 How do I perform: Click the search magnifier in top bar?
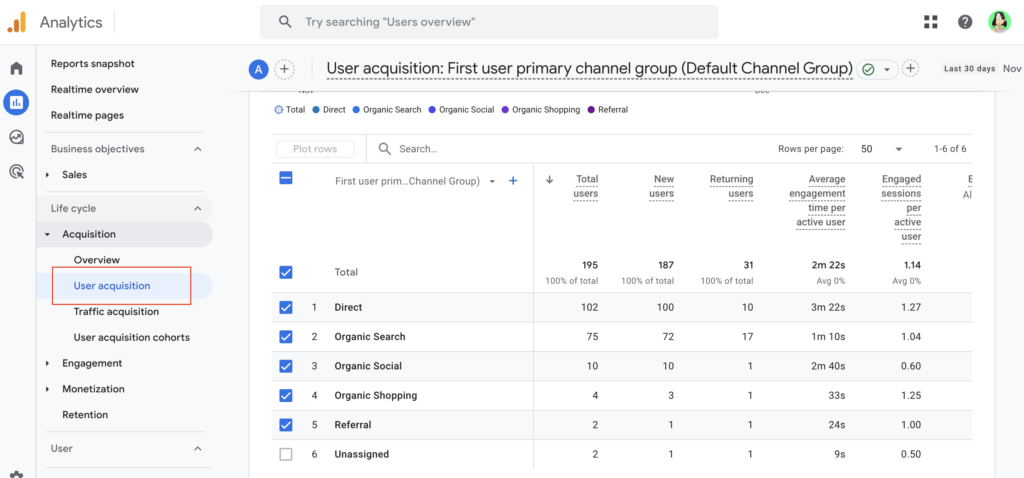pyautogui.click(x=285, y=22)
